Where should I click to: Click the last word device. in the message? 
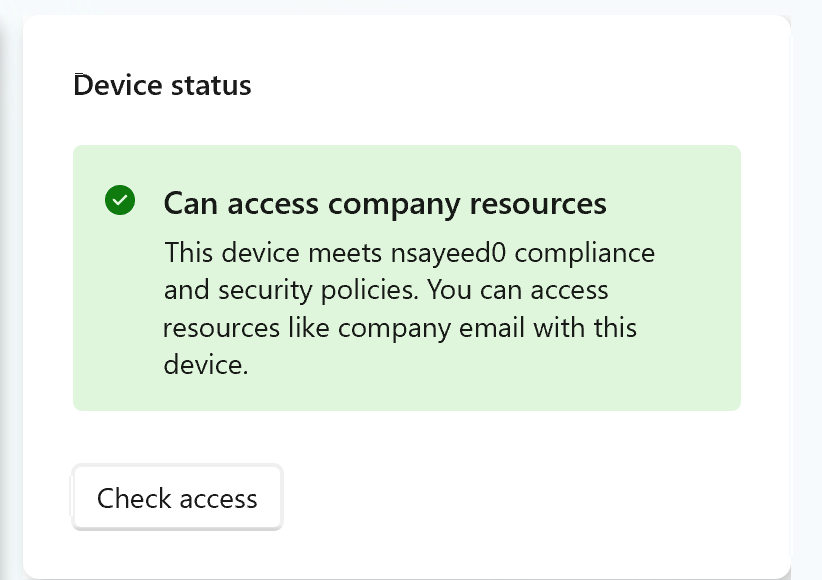pos(205,366)
